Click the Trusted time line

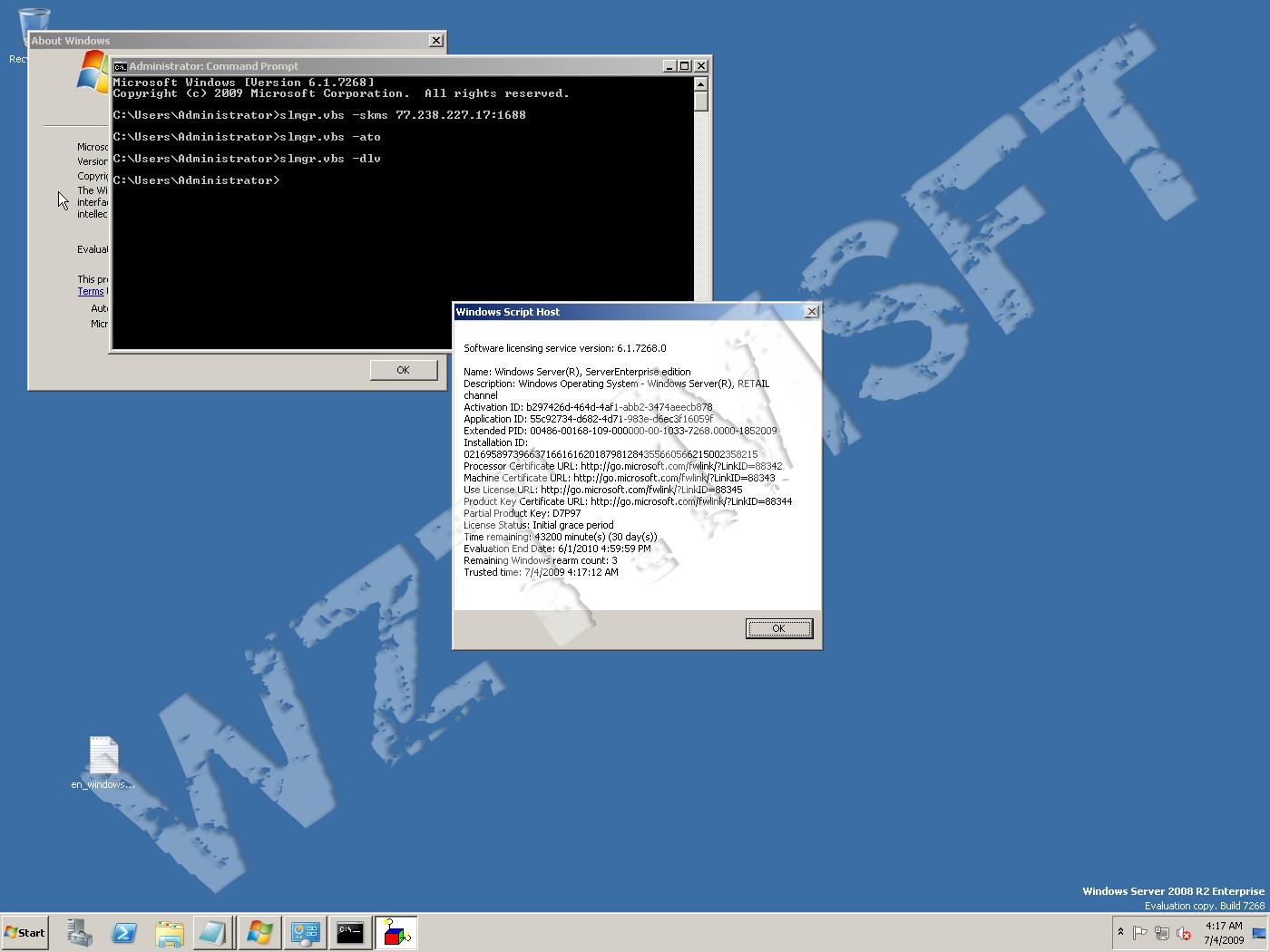[x=541, y=572]
